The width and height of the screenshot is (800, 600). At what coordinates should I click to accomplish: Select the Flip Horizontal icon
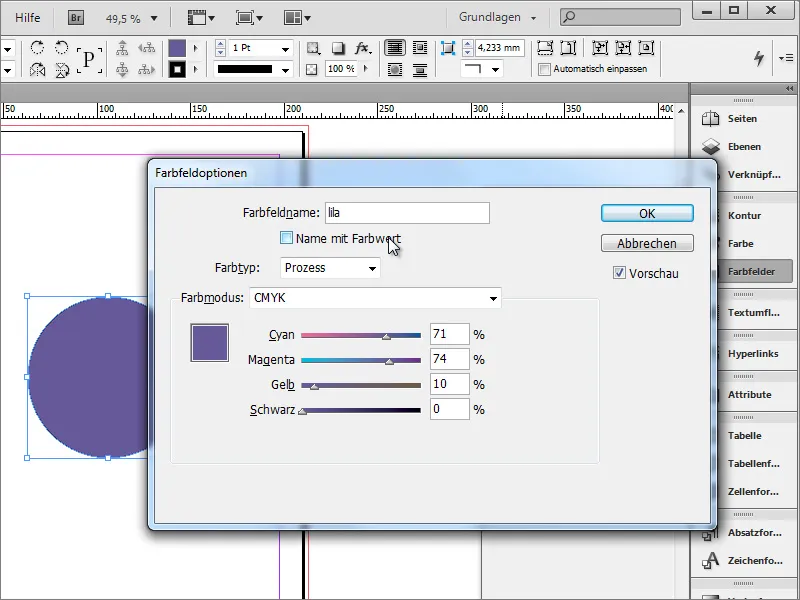point(37,69)
